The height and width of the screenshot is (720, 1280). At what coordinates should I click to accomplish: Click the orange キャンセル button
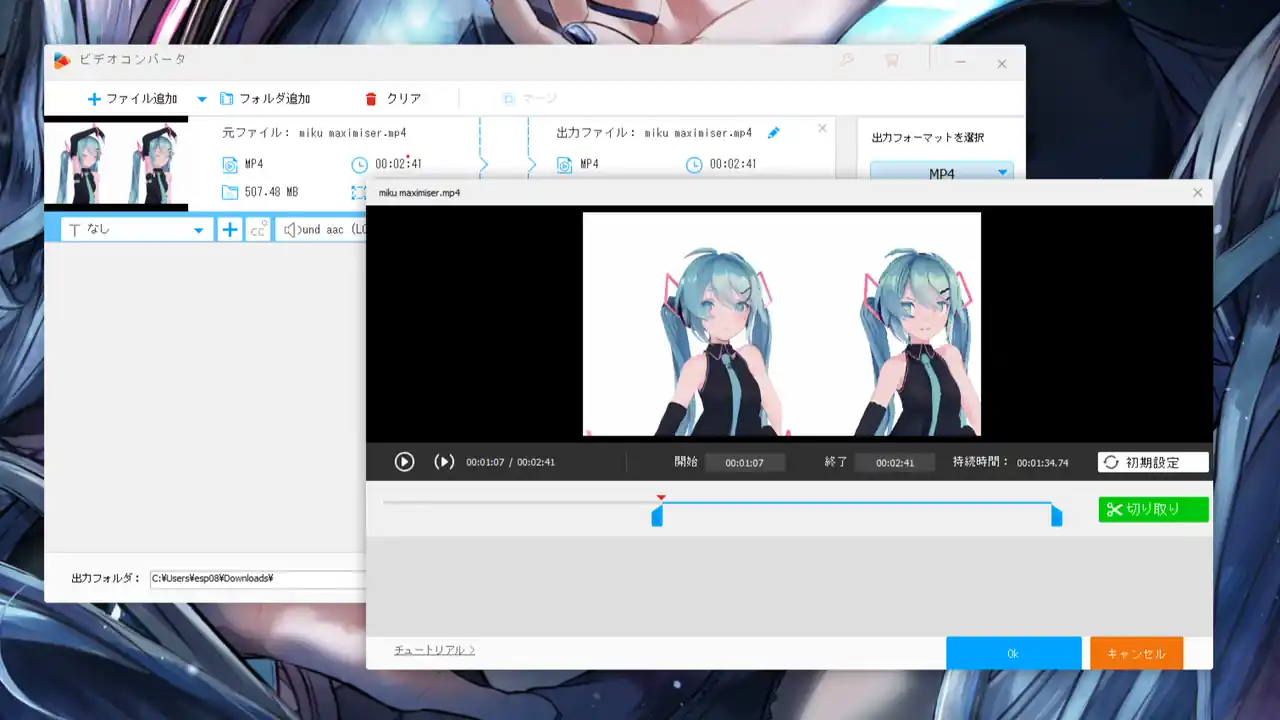pos(1136,653)
